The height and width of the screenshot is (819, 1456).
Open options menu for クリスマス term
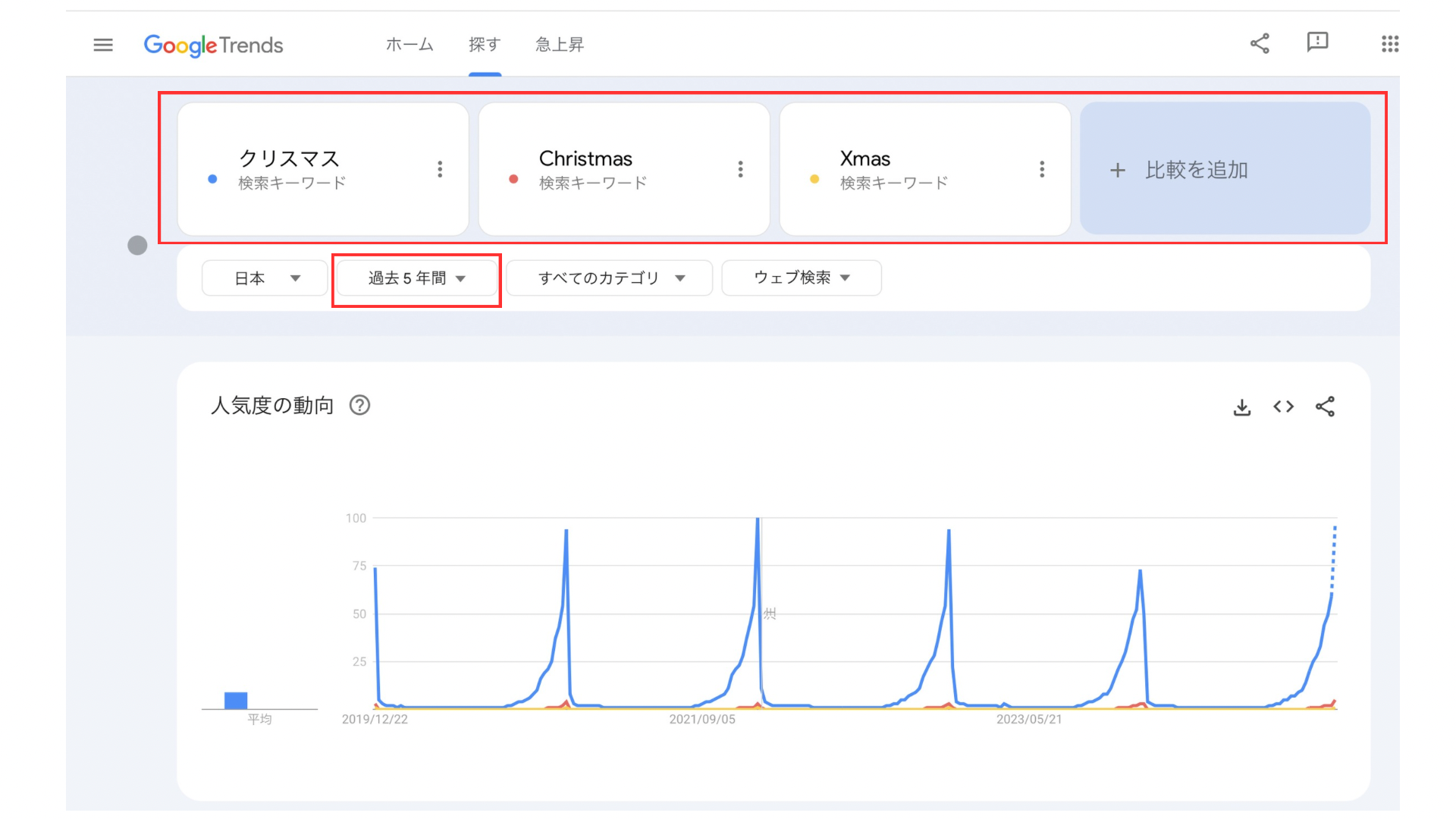pyautogui.click(x=440, y=169)
